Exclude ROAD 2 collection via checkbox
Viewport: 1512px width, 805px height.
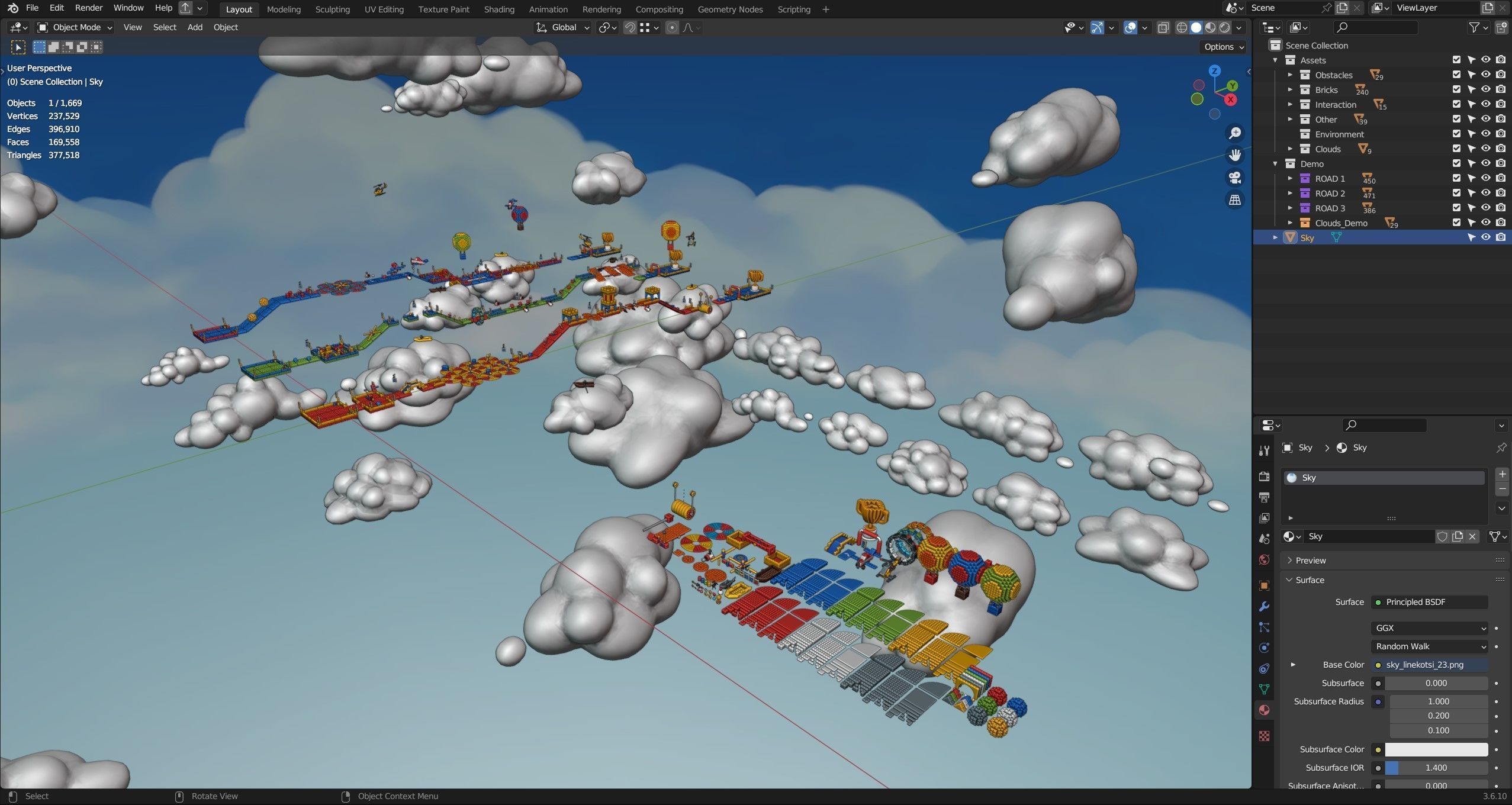[1456, 193]
